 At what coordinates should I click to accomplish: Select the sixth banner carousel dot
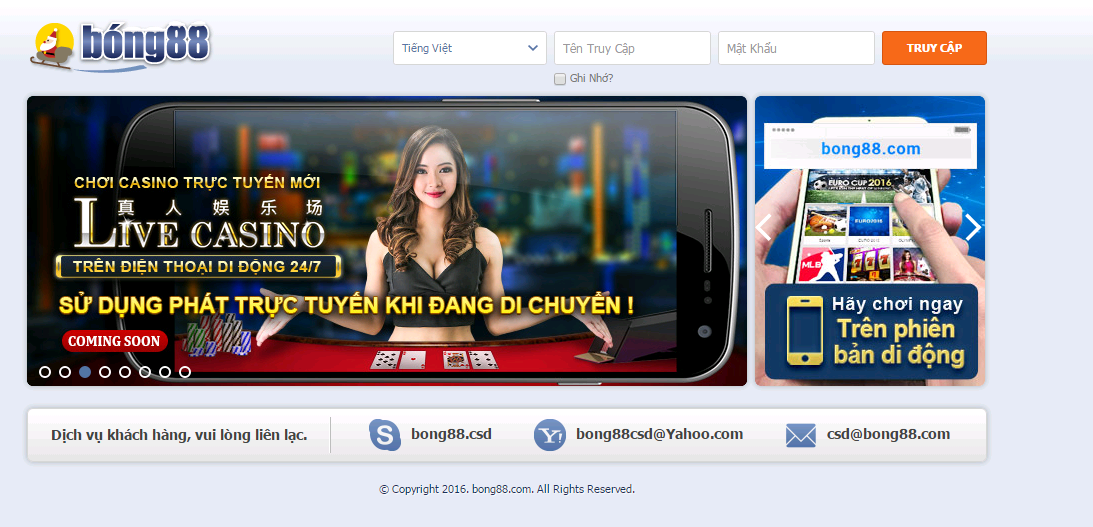145,372
